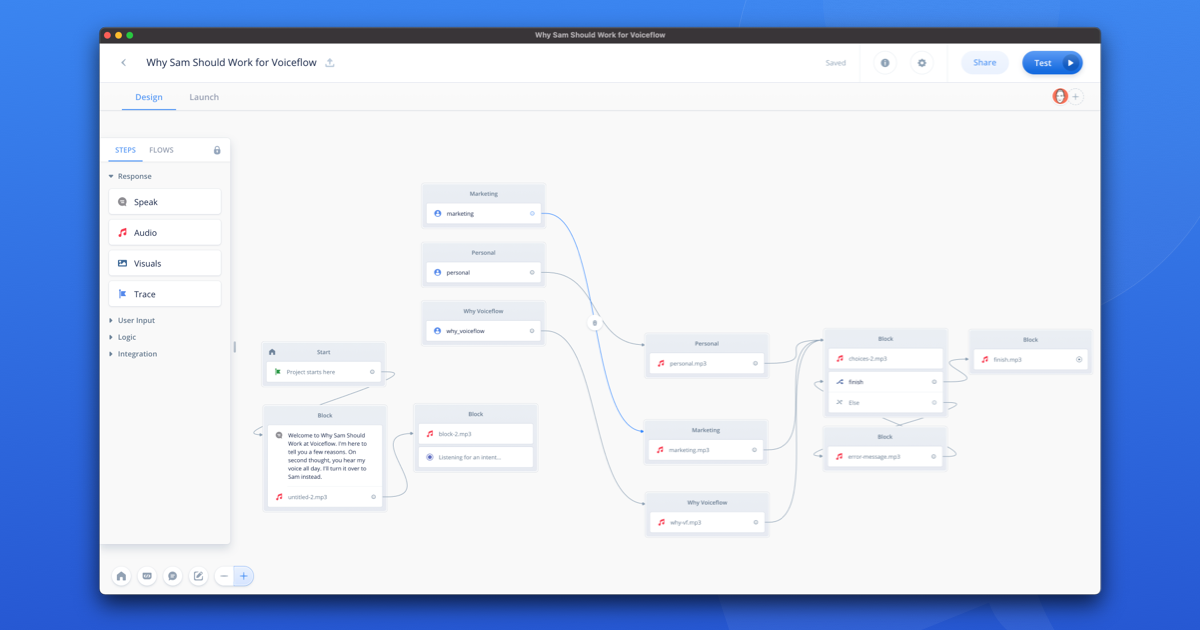Screen dimensions: 1200x630
Task: Select the STEPS tab
Action: [x=125, y=150]
